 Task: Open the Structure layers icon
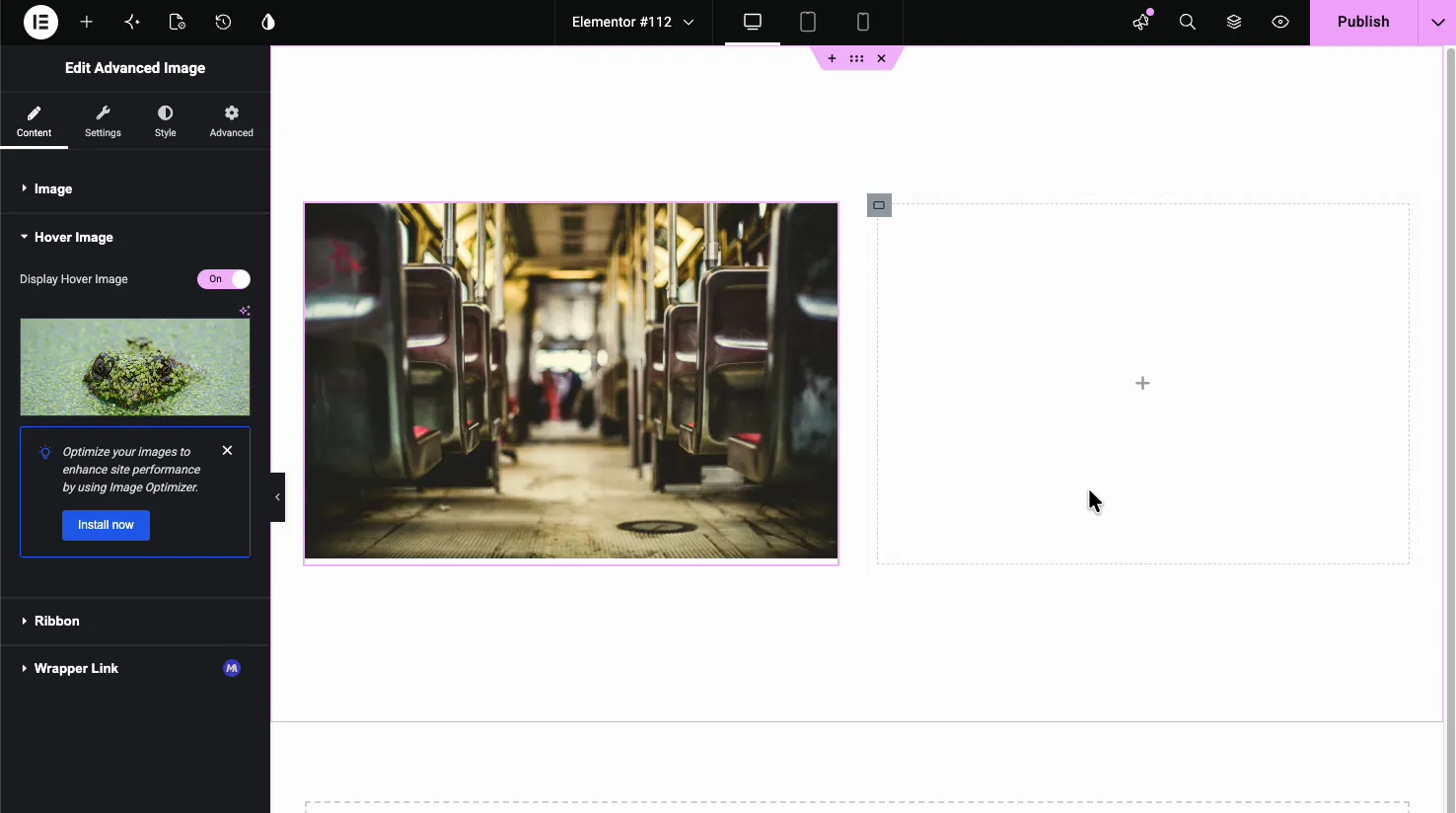tap(1234, 22)
